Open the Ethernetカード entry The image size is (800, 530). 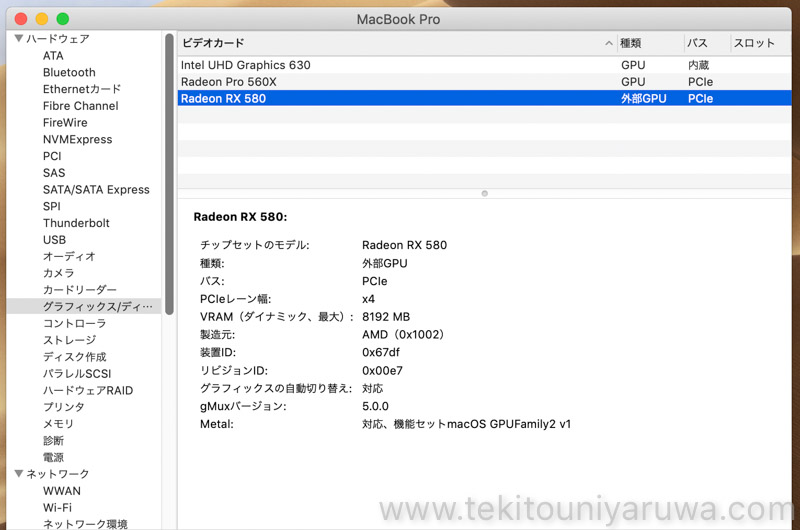pyautogui.click(x=82, y=89)
